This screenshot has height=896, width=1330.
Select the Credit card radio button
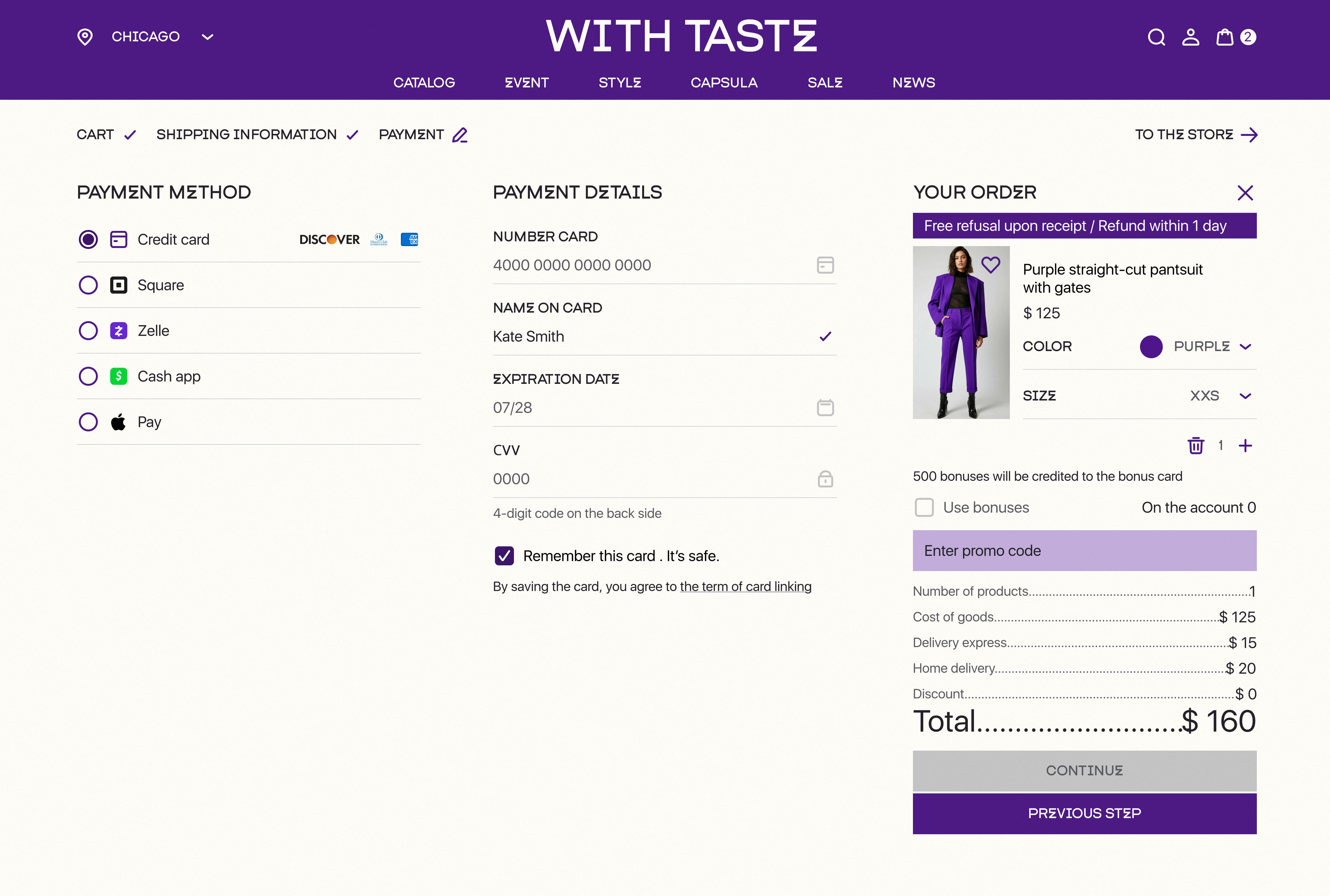88,239
